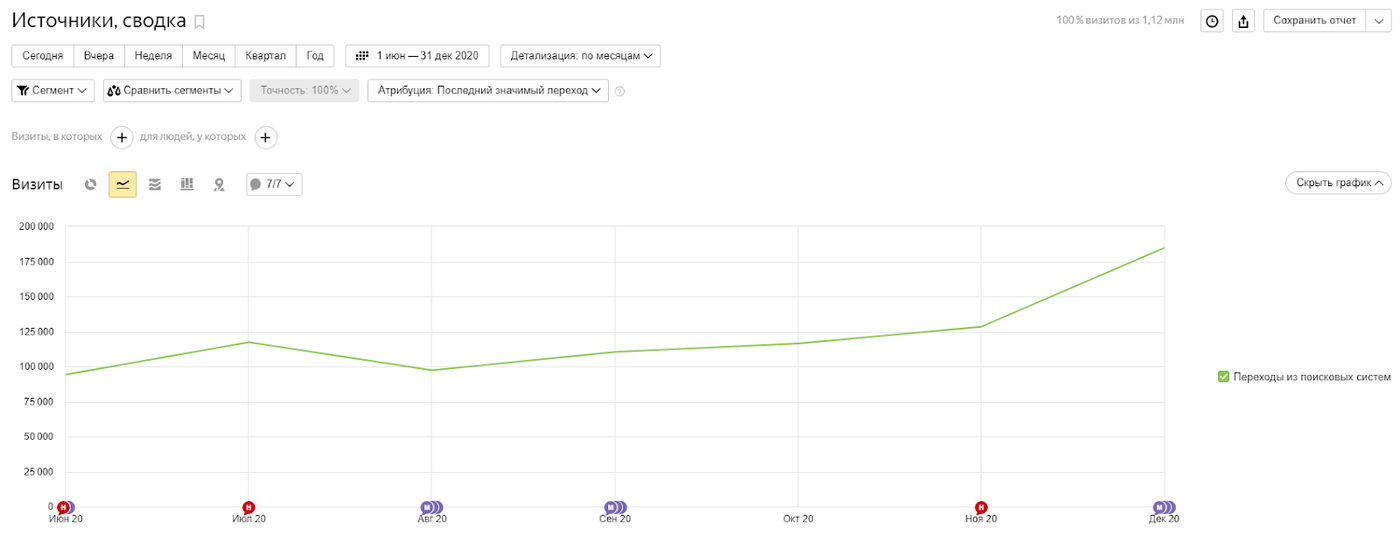Open attribution help question icon
The height and width of the screenshot is (542, 1400).
tap(620, 91)
